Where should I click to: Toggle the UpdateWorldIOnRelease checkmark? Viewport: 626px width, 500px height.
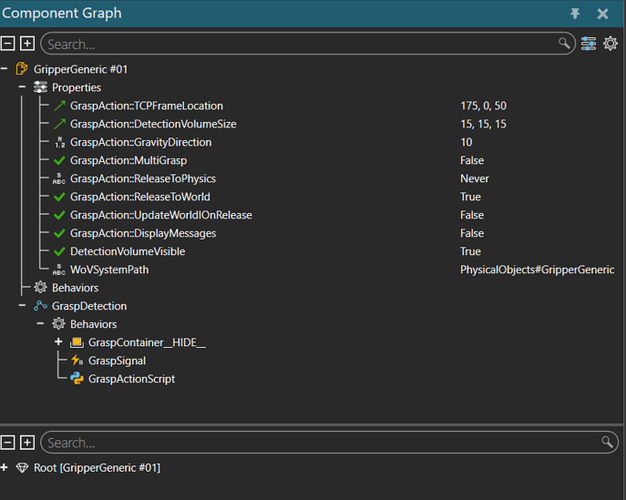(x=59, y=215)
